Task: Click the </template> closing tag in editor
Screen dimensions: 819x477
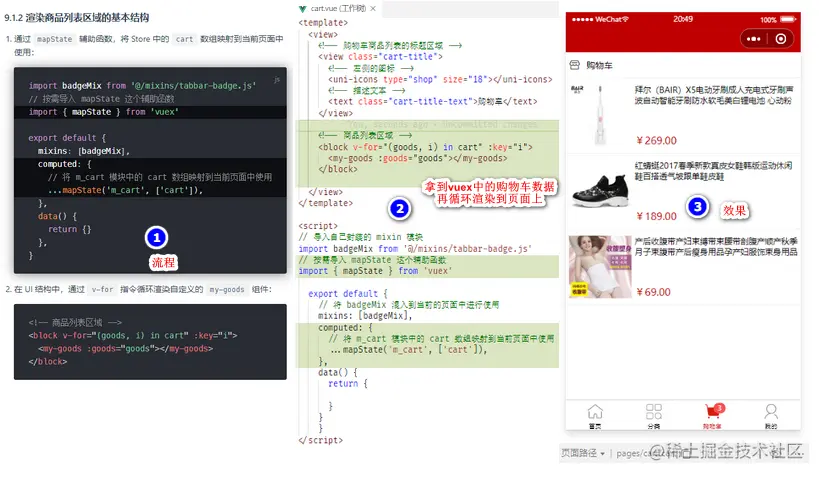Action: 325,203
